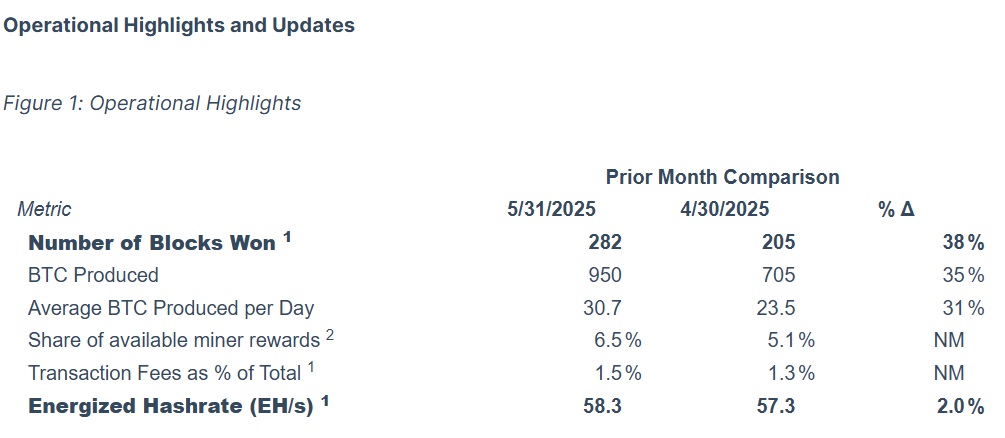
Task: Select the 4/30/2025 column header
Action: 723,209
